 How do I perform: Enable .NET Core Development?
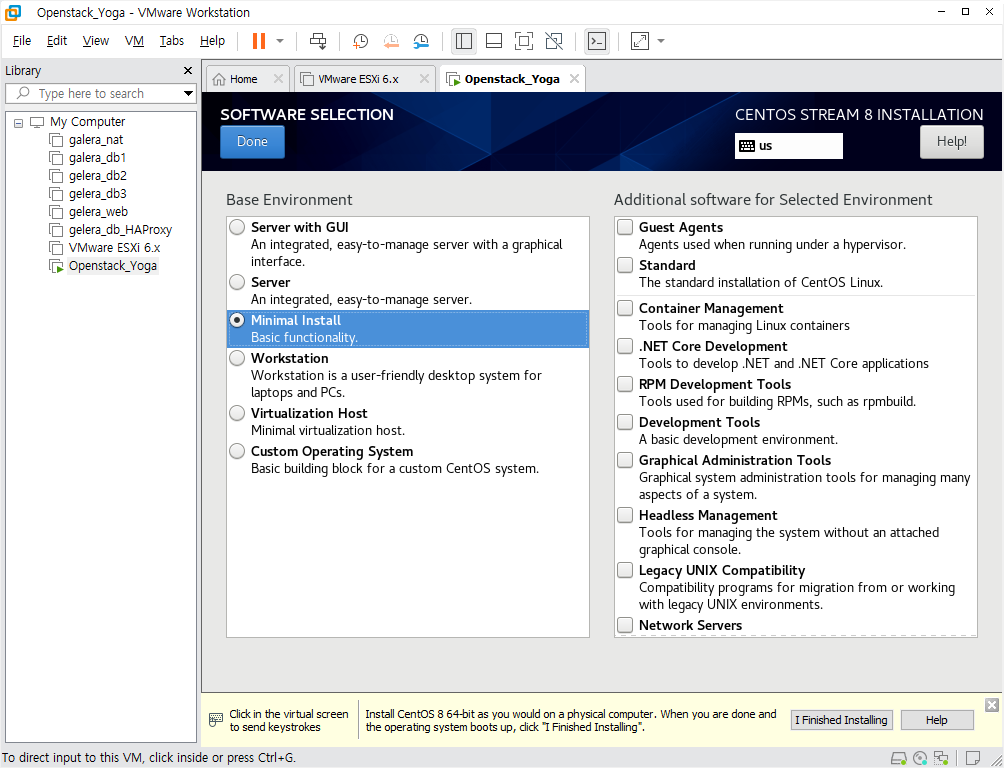point(625,346)
